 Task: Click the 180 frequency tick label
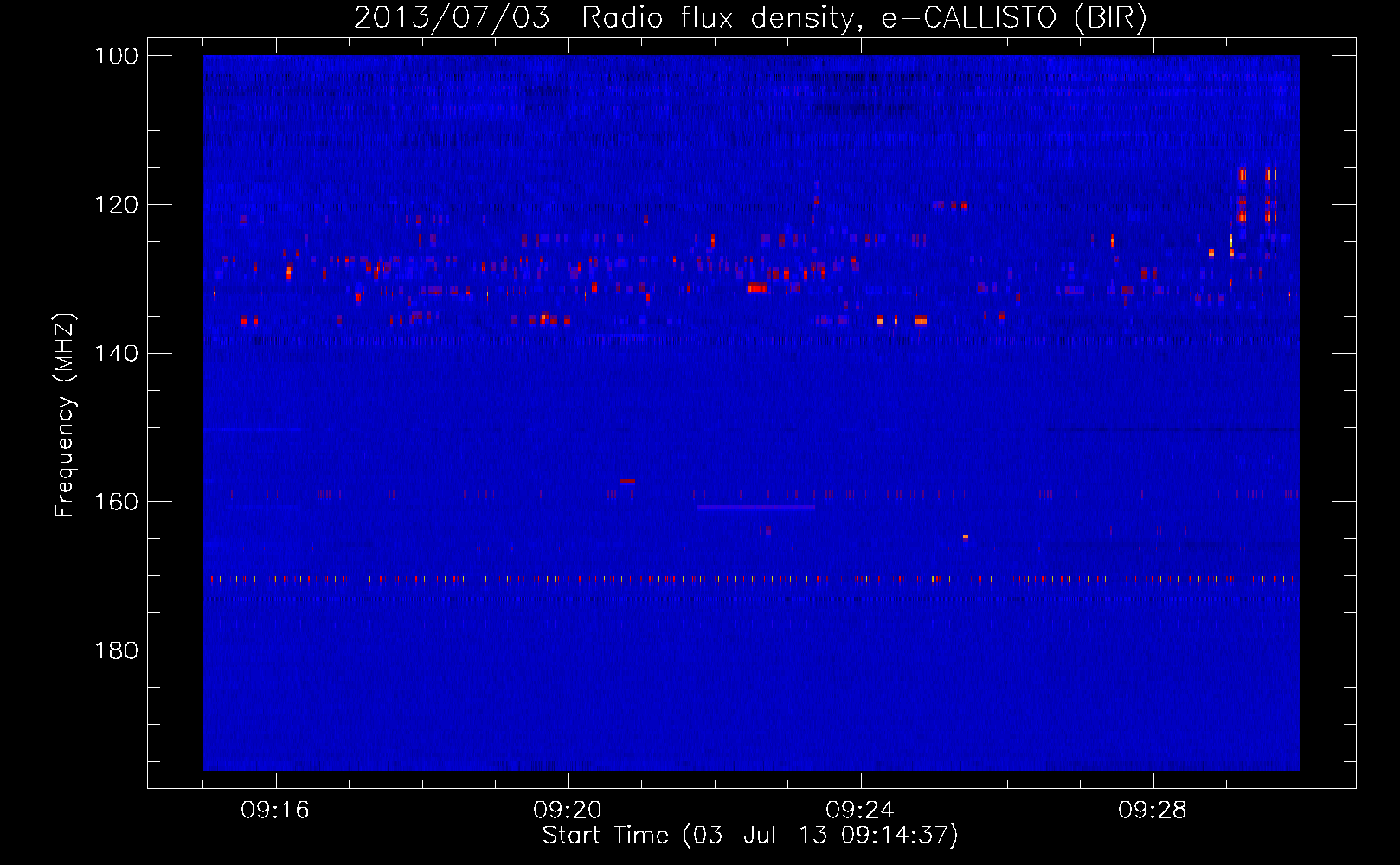point(116,650)
